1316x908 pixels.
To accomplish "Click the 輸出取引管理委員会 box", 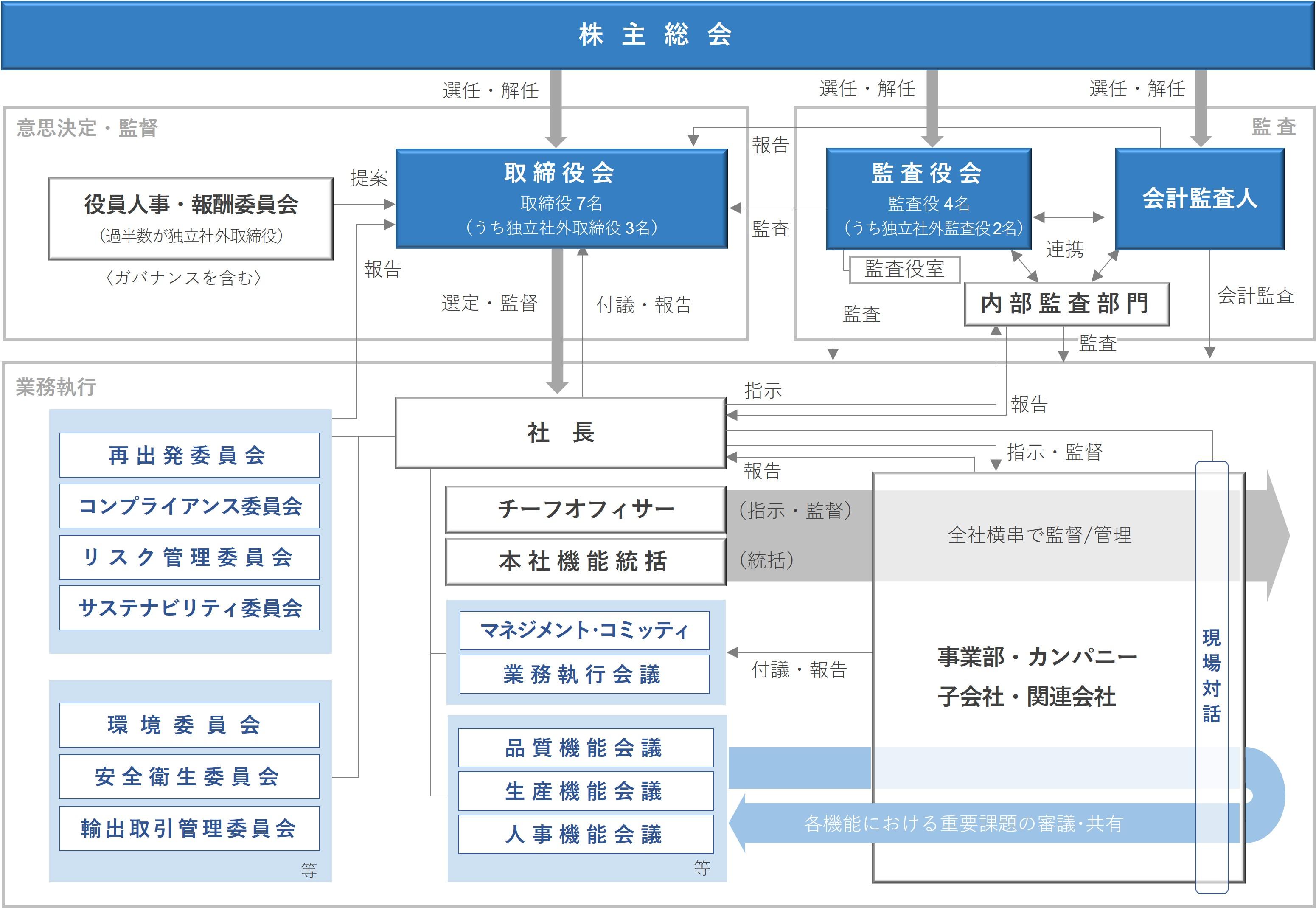I will pos(189,828).
